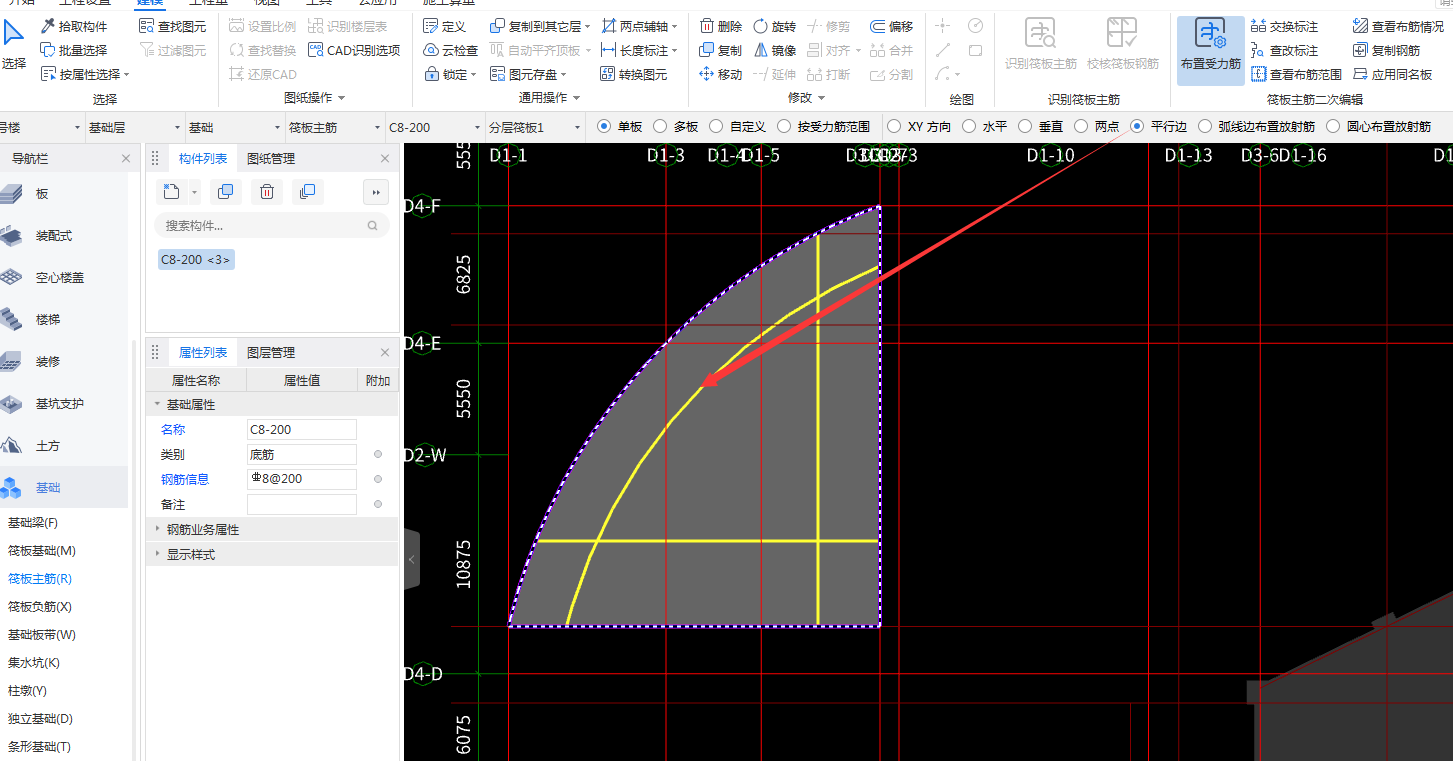This screenshot has width=1453, height=761.
Task: Switch to 属性列表 tab
Action: (203, 352)
